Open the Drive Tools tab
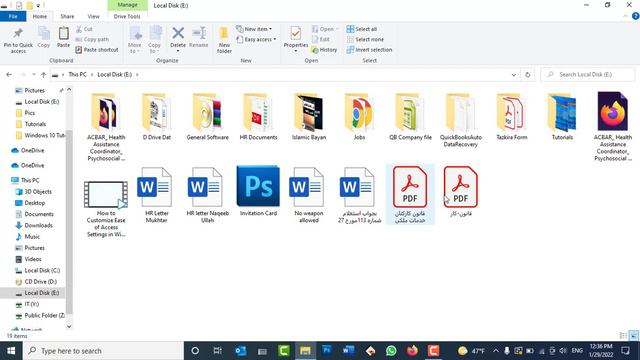640x360 pixels. coord(127,16)
